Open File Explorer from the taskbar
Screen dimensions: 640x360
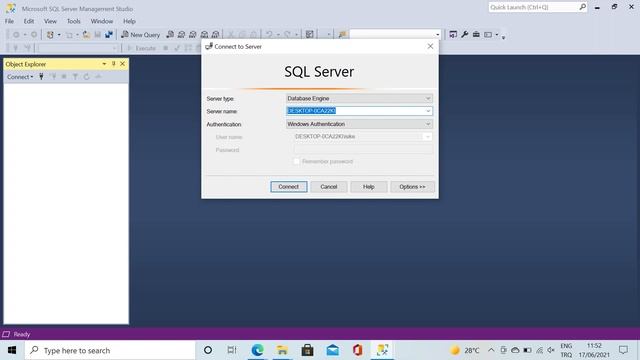[x=282, y=350]
